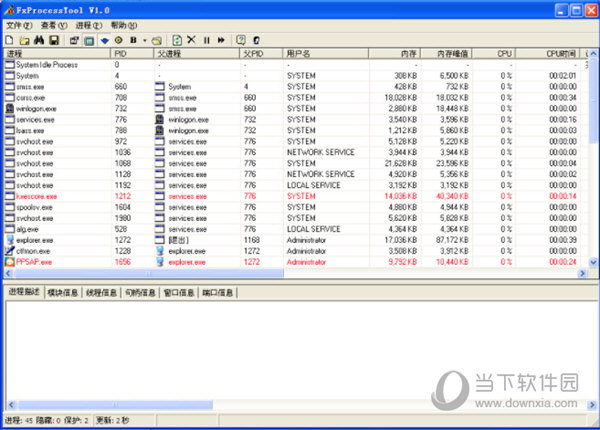Click the X kill process icon
The height and width of the screenshot is (430, 600).
click(191, 39)
